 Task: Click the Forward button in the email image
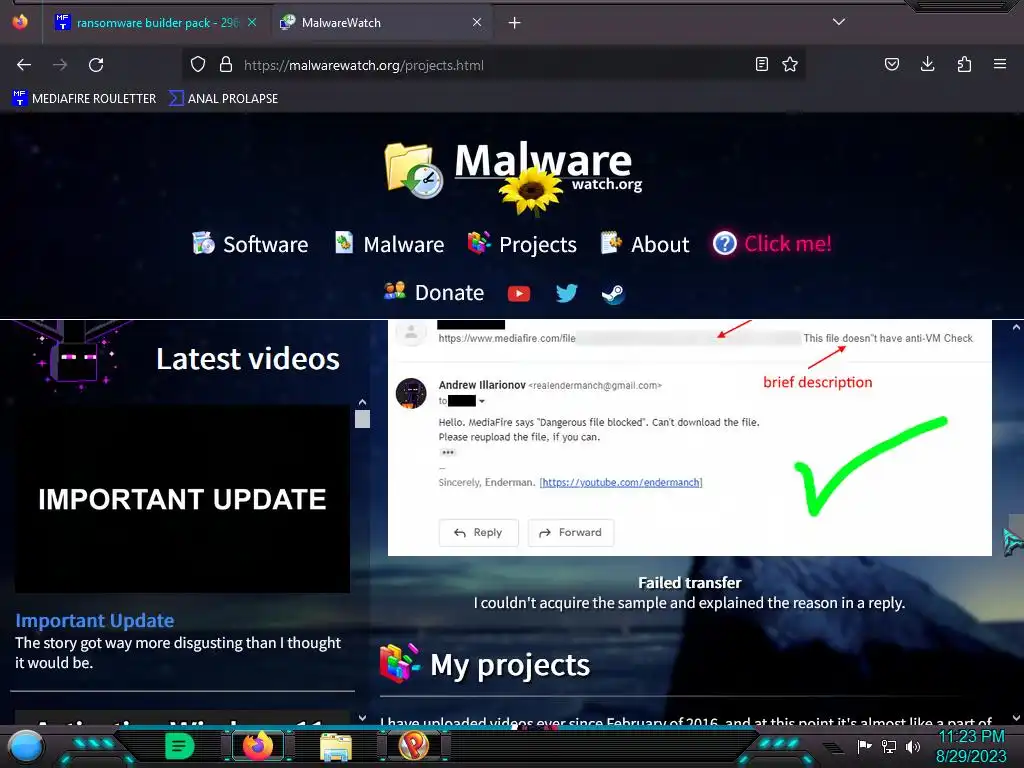[571, 533]
